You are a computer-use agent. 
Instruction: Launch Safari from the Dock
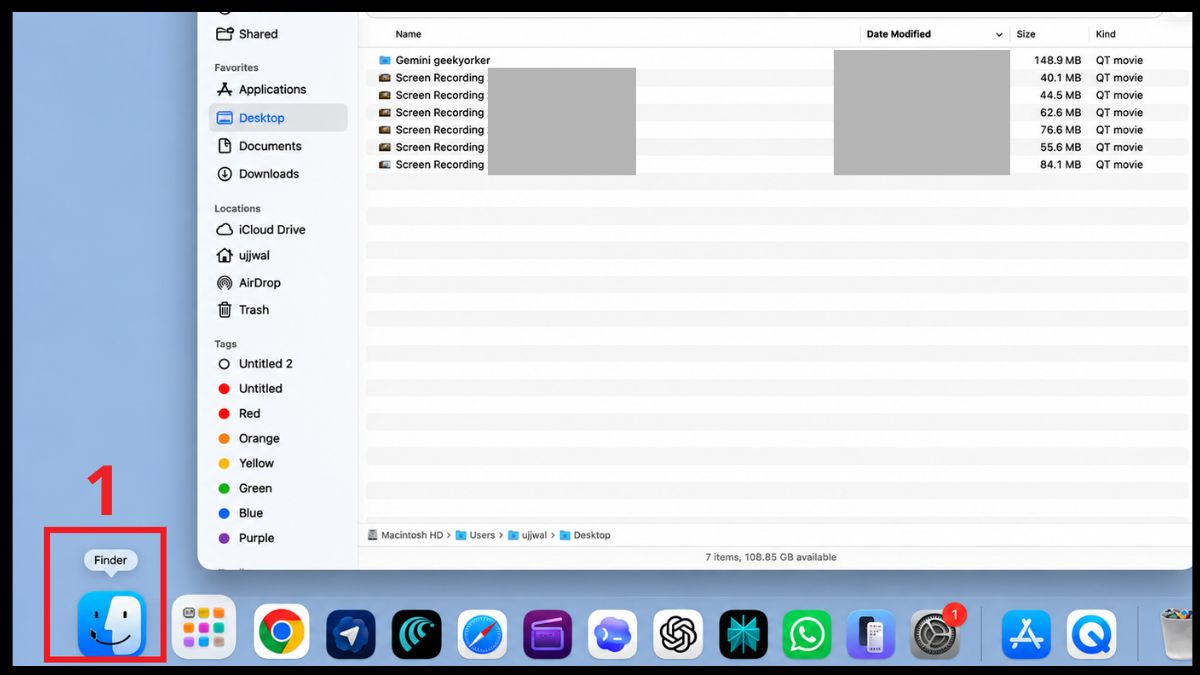(482, 634)
